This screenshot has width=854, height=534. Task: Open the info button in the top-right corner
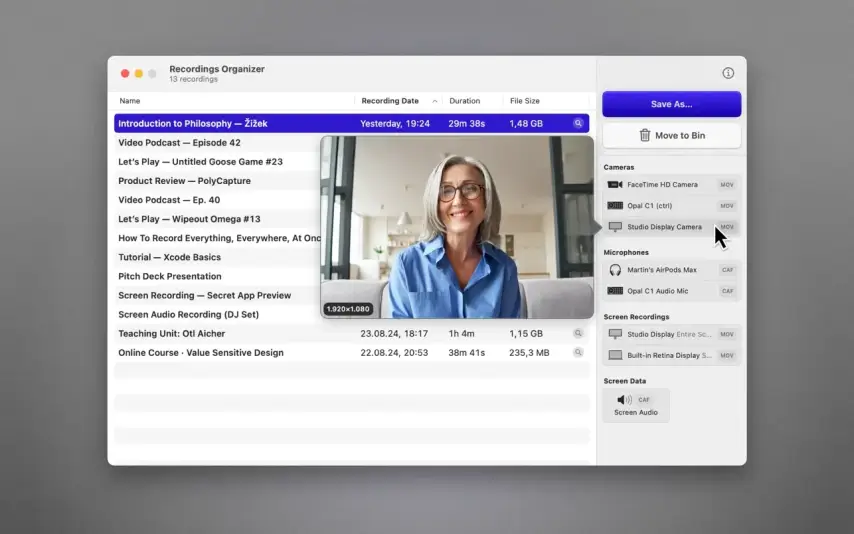728,73
